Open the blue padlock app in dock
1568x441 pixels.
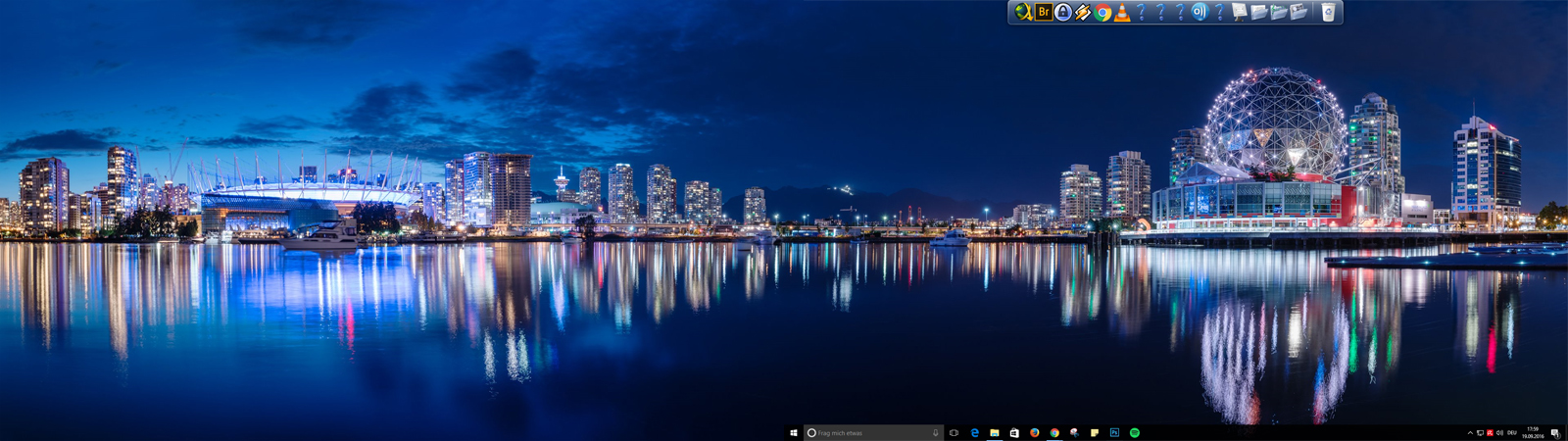coord(1063,12)
